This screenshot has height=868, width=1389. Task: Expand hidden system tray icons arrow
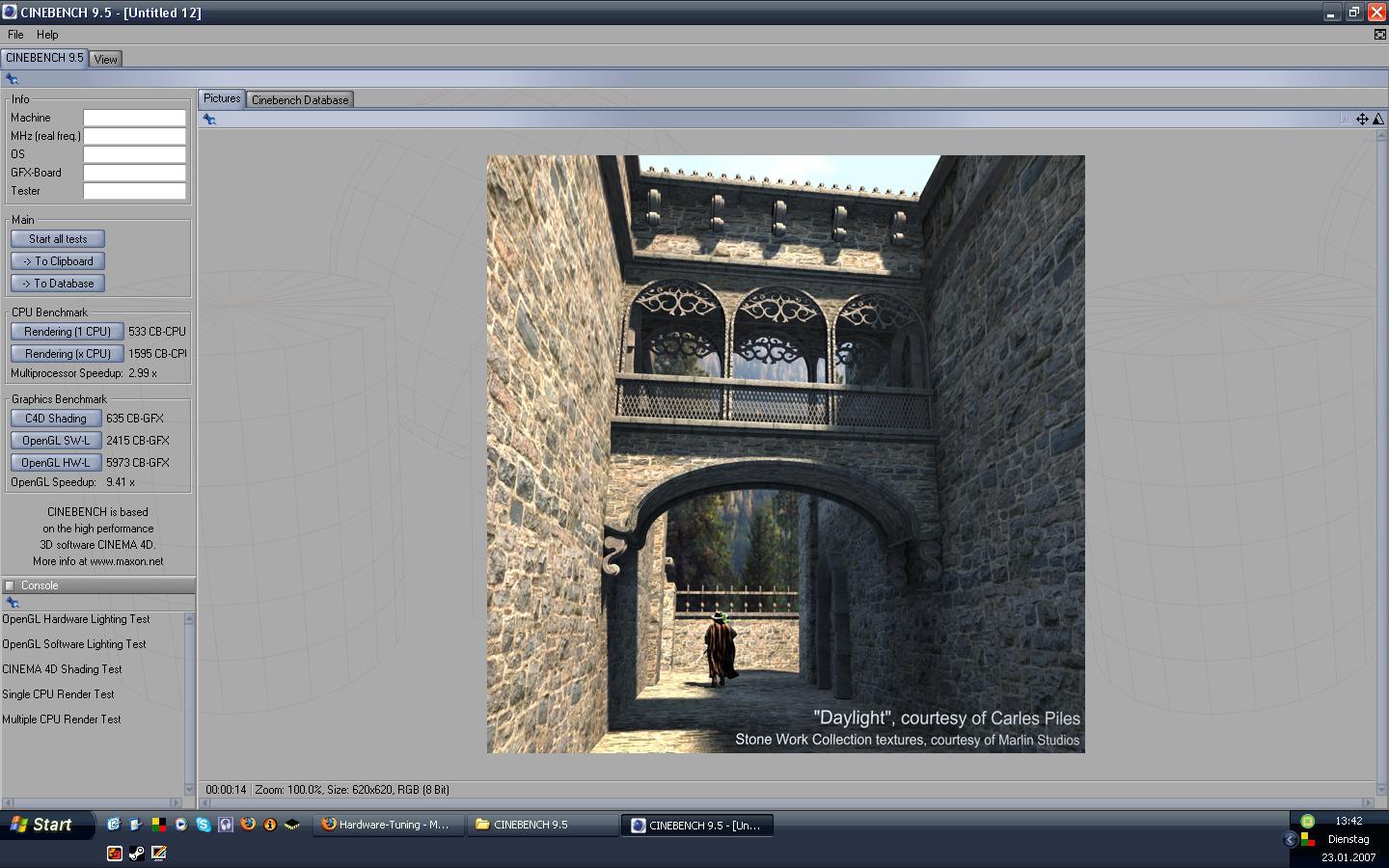[1290, 840]
